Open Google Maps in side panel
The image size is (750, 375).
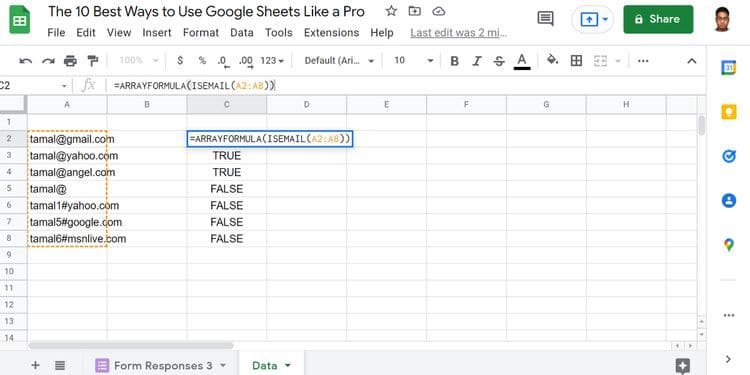coord(728,245)
